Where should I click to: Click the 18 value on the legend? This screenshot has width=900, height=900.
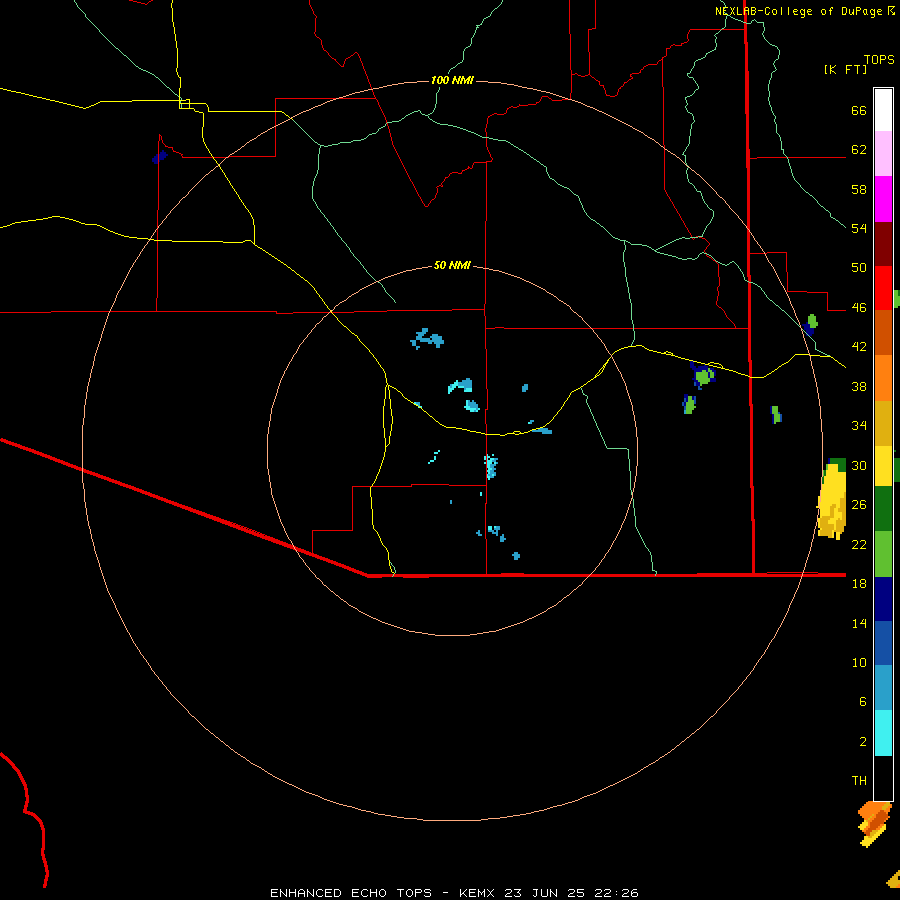(859, 583)
